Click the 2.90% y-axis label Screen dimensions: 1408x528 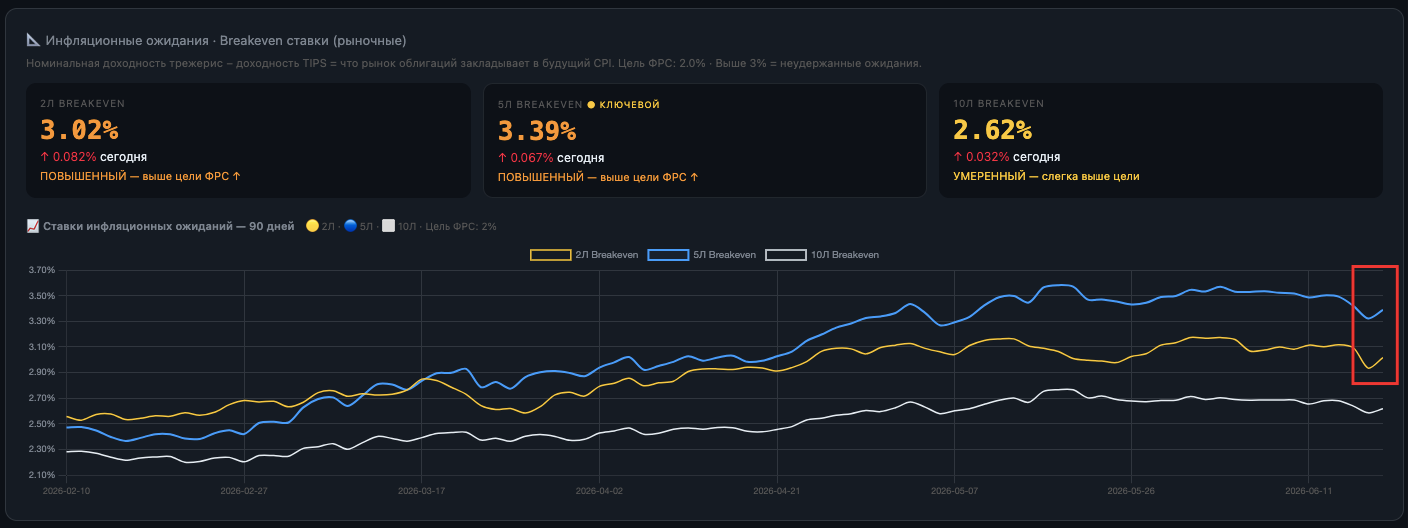point(42,372)
